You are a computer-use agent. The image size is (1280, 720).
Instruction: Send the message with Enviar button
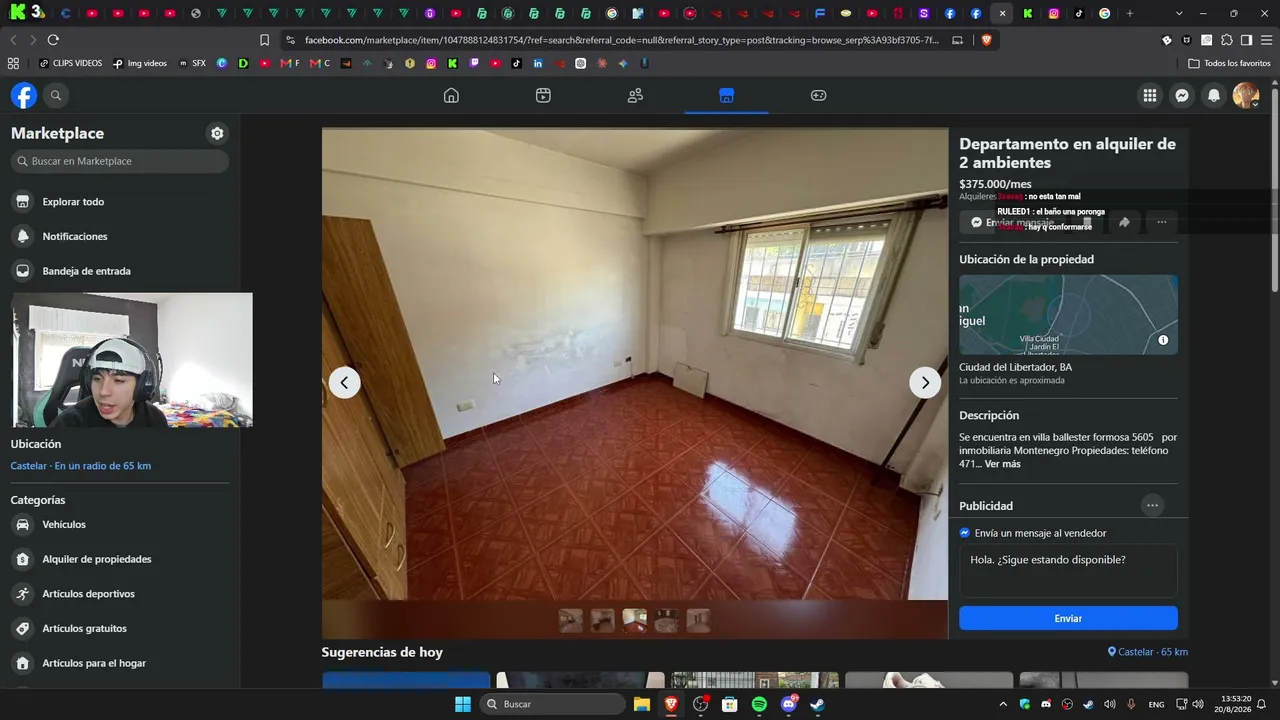click(1068, 618)
